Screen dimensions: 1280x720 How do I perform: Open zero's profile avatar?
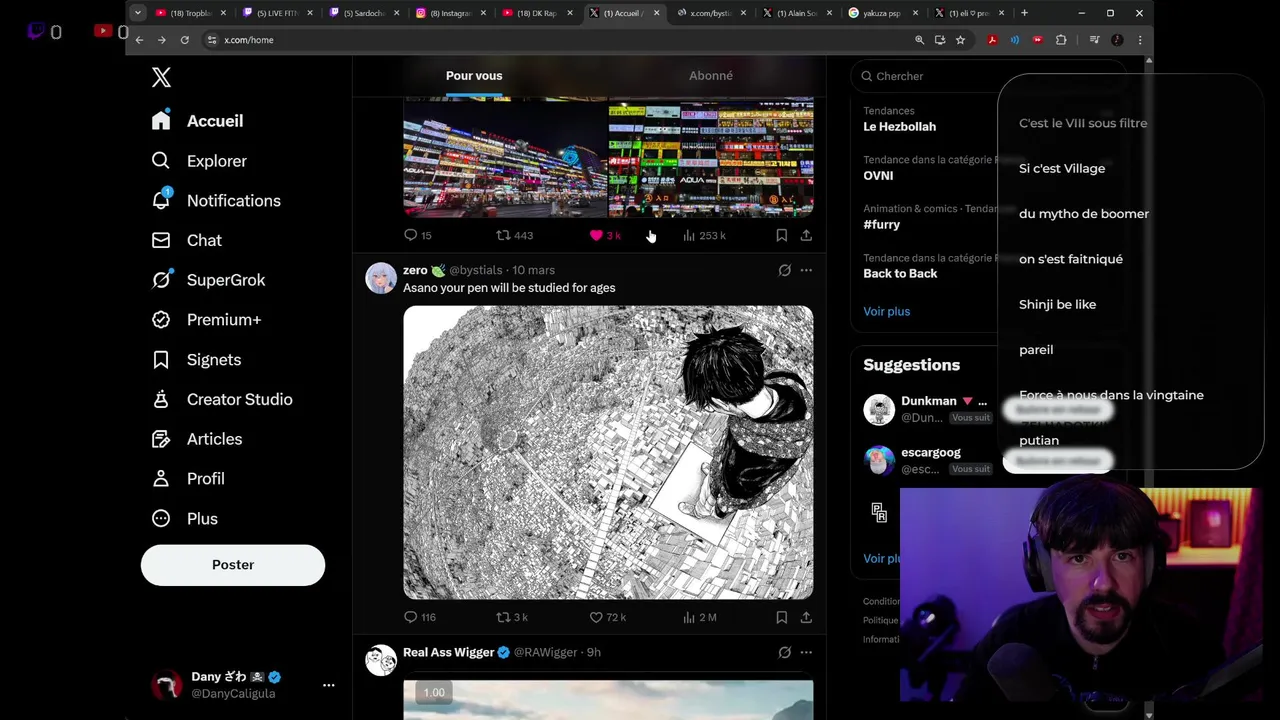(x=381, y=278)
